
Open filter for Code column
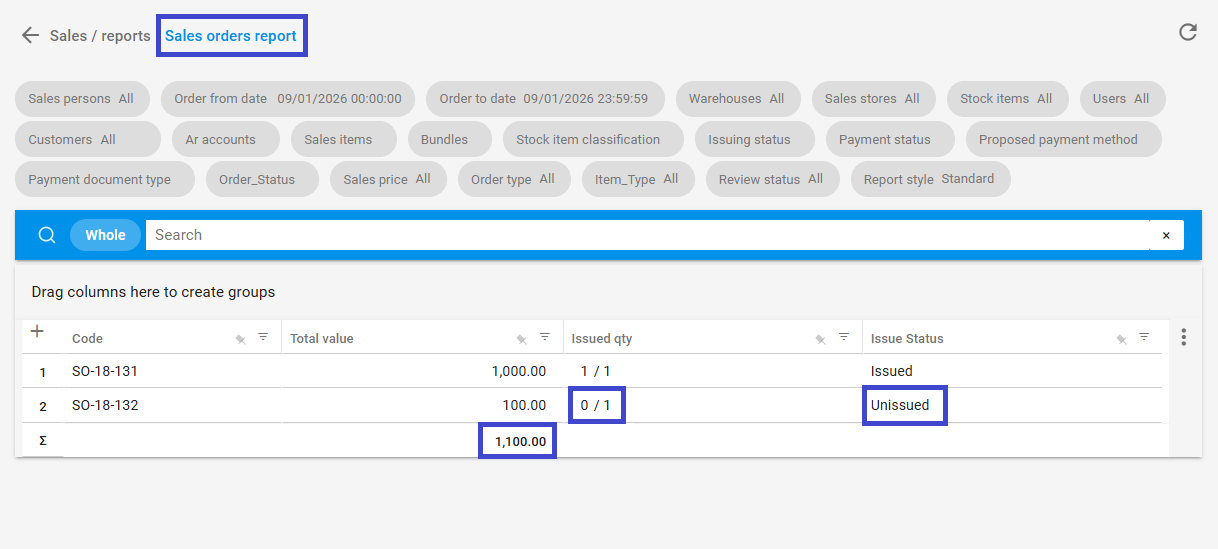pyautogui.click(x=263, y=337)
